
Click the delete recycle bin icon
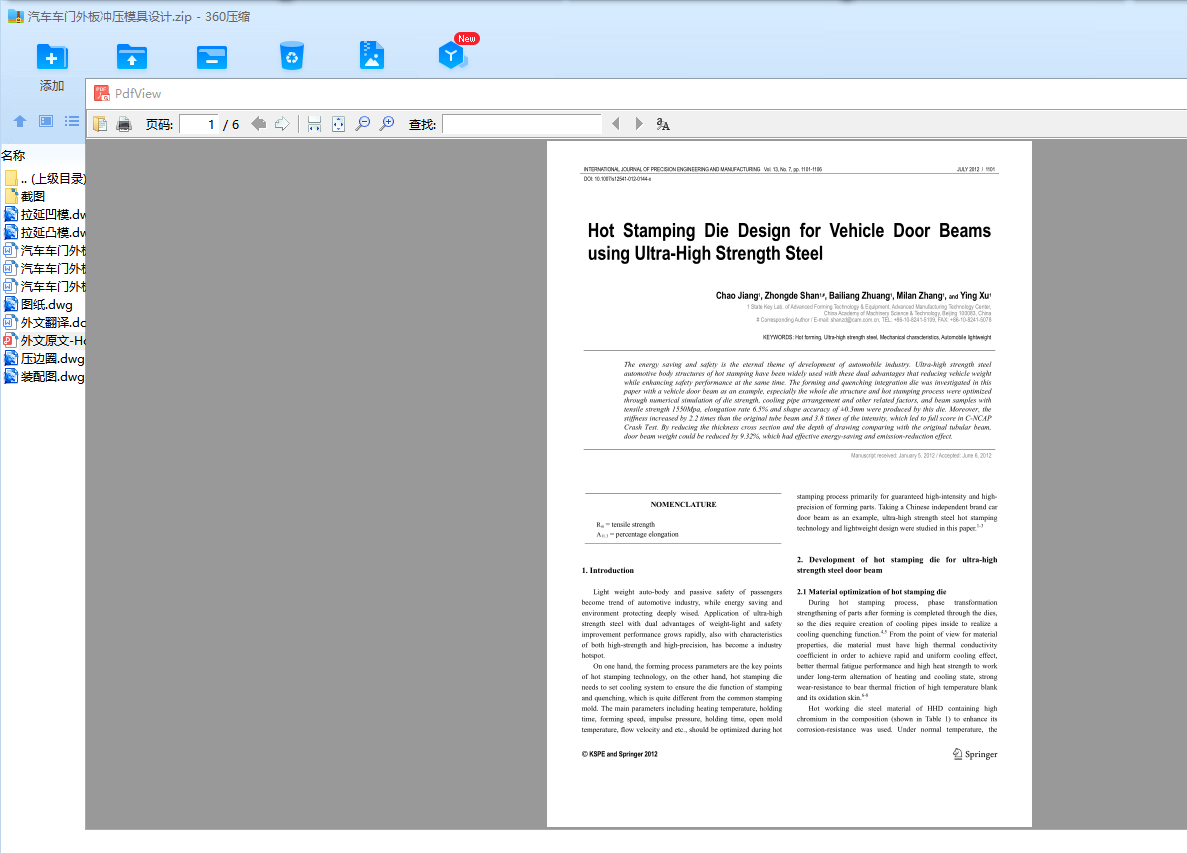pos(291,56)
